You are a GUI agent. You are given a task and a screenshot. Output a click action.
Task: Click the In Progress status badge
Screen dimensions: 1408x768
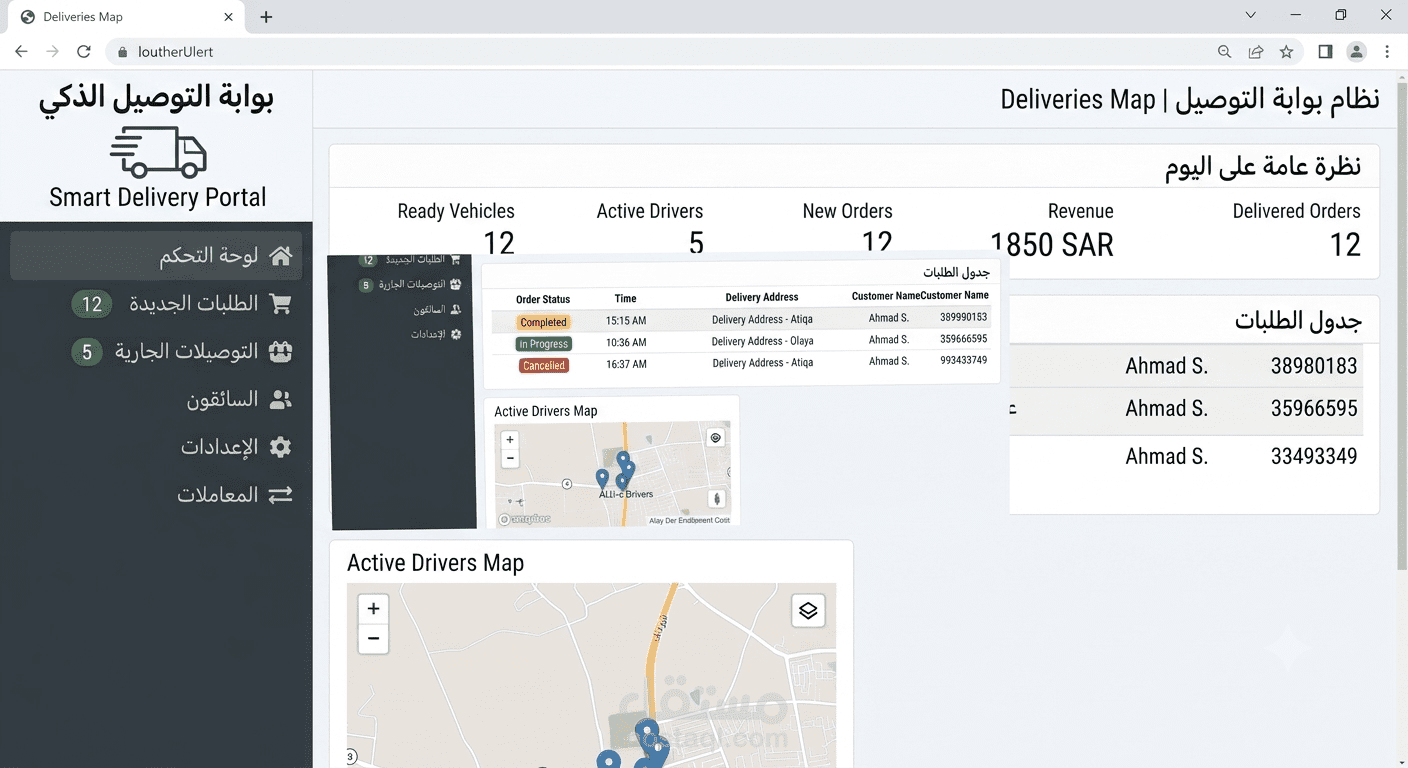coord(544,344)
